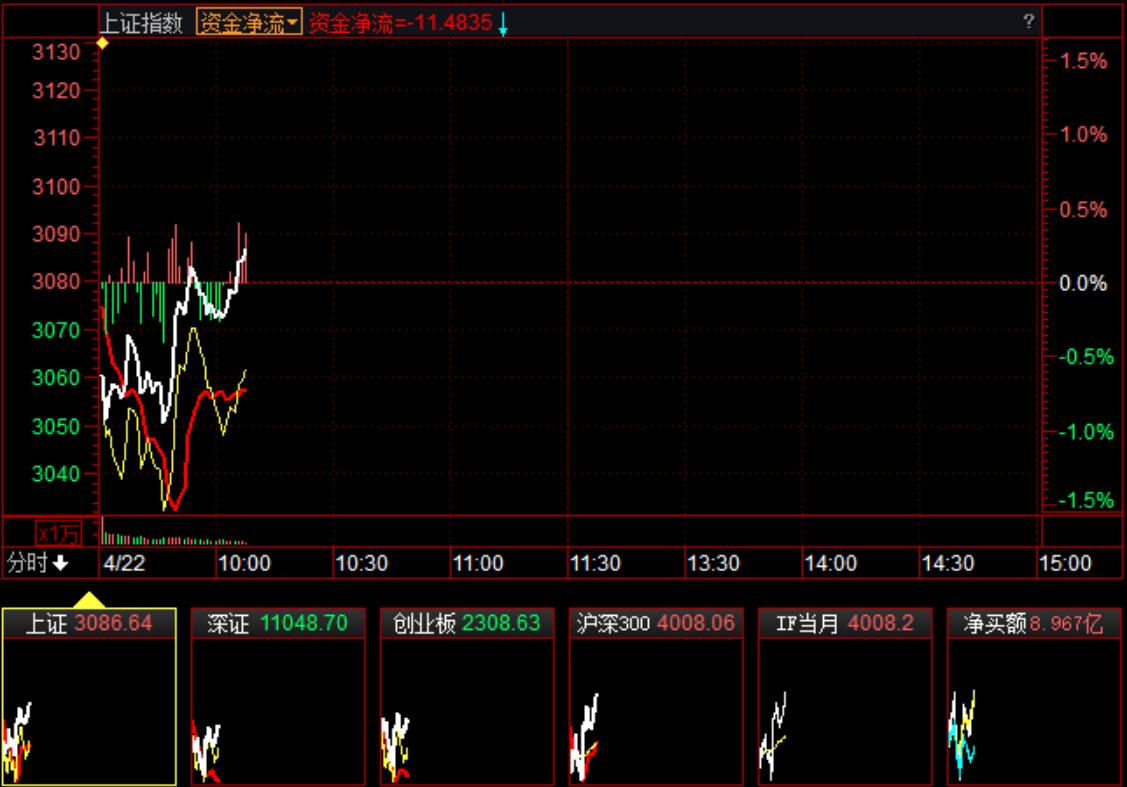Switch to the 深证 11048.70 tab

[277, 624]
